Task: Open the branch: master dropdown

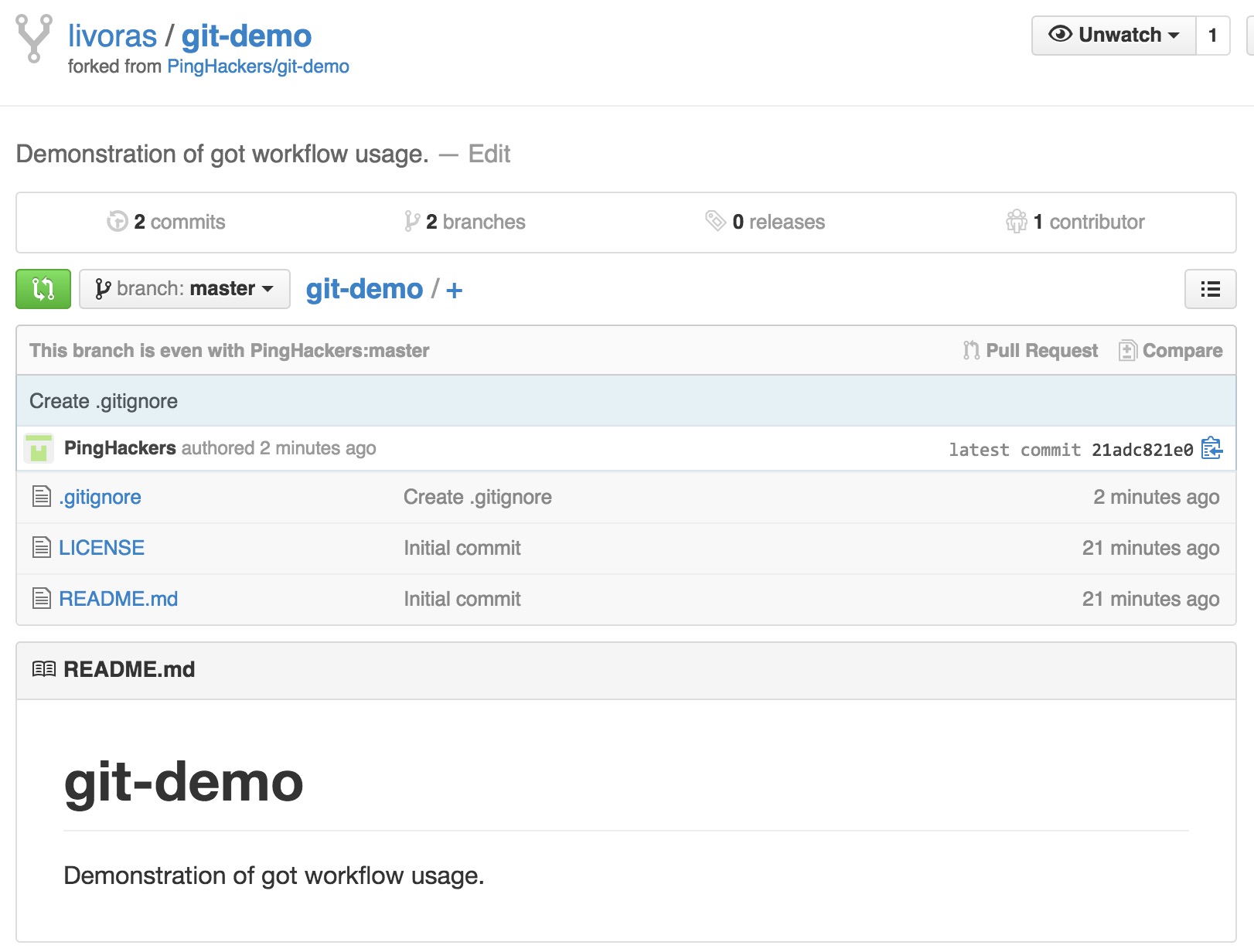Action: 185,289
